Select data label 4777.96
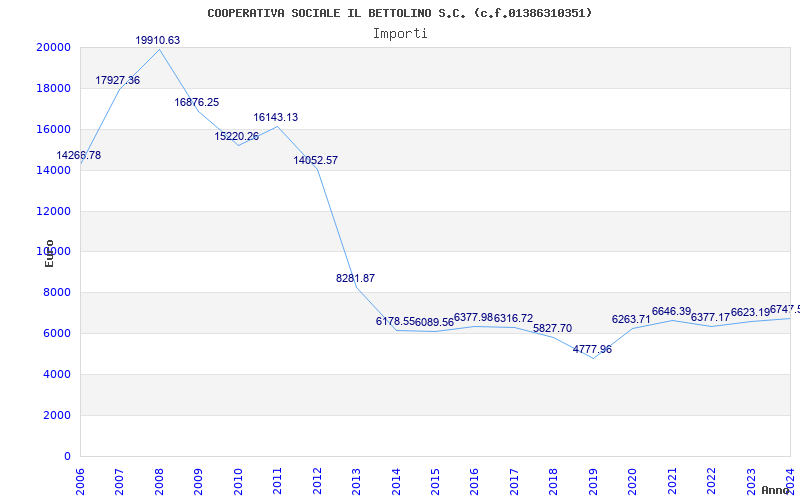 pyautogui.click(x=592, y=349)
